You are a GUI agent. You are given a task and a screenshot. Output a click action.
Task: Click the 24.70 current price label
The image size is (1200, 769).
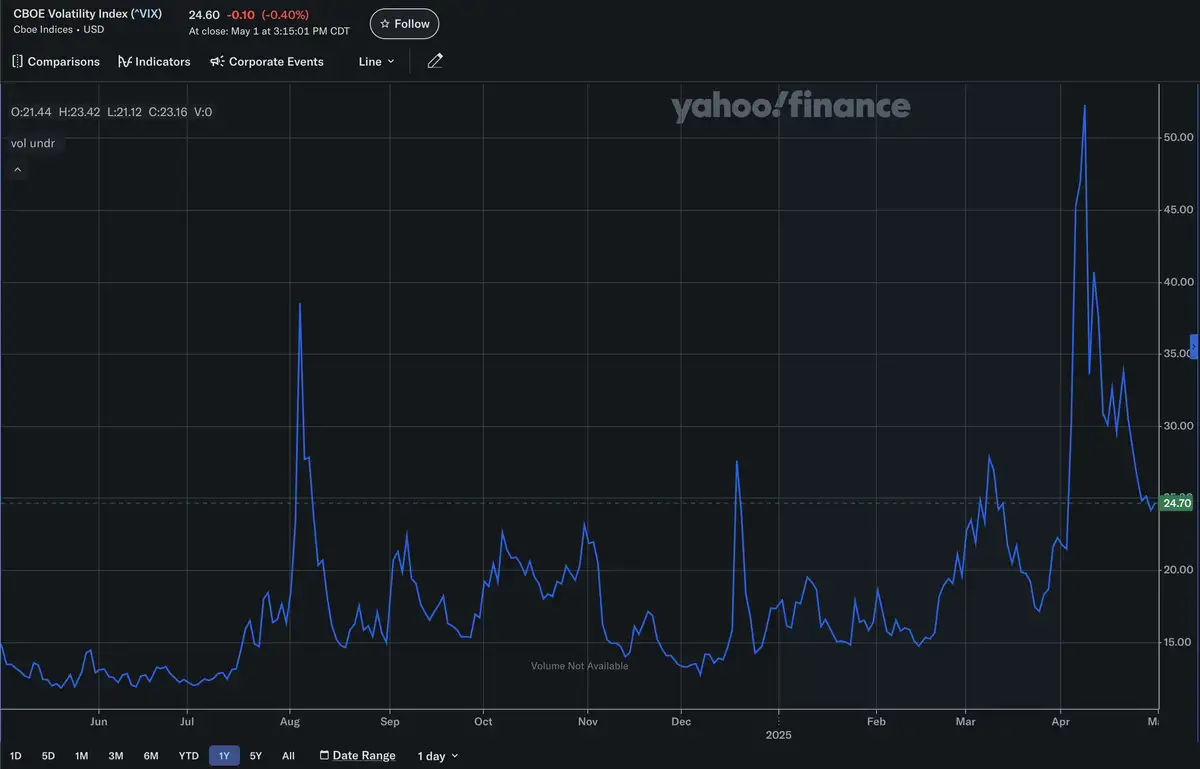point(1178,503)
